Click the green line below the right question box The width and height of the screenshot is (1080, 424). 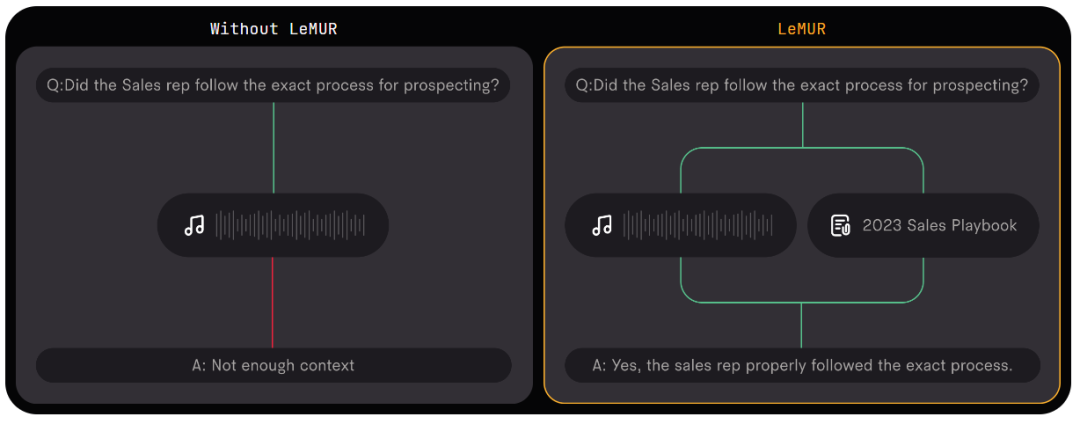pyautogui.click(x=802, y=124)
